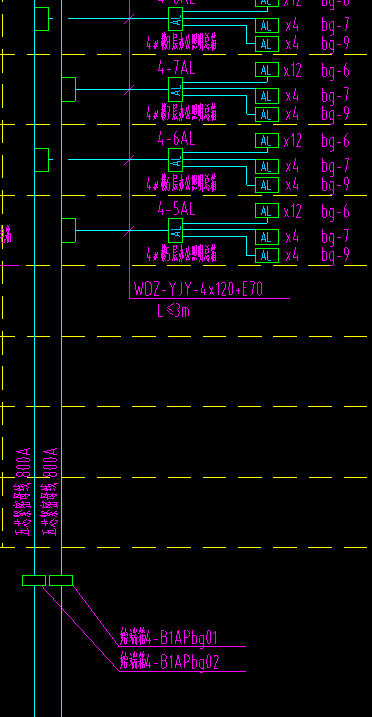
Task: Select the green tap-off box feeding 4-6AL
Action: (42, 160)
